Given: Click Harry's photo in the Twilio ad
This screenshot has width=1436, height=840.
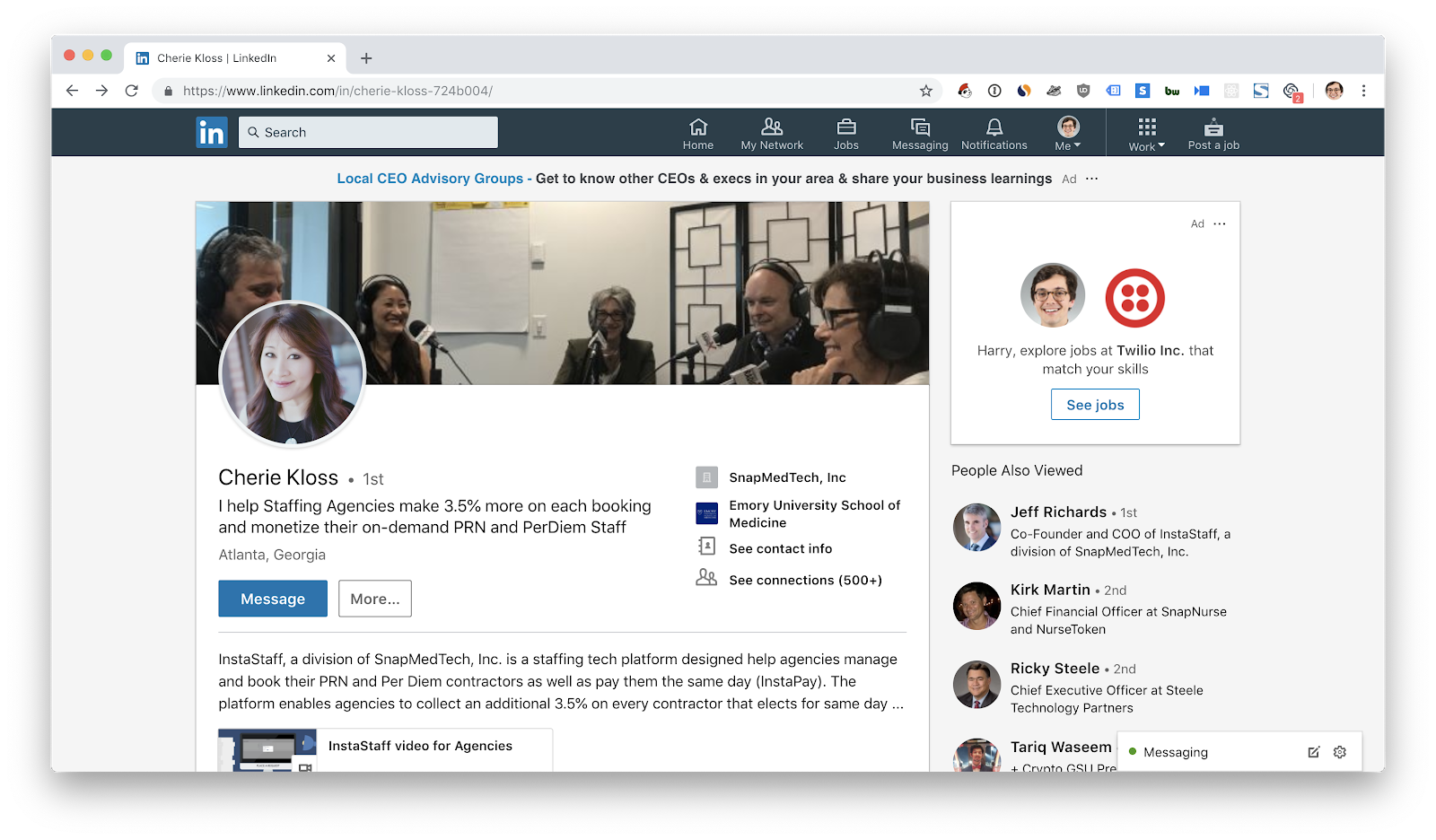Looking at the screenshot, I should click(x=1053, y=295).
